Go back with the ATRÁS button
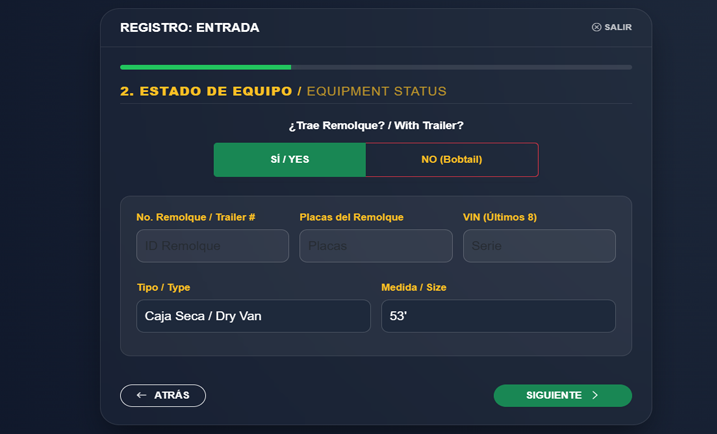717x434 pixels. [x=163, y=396]
